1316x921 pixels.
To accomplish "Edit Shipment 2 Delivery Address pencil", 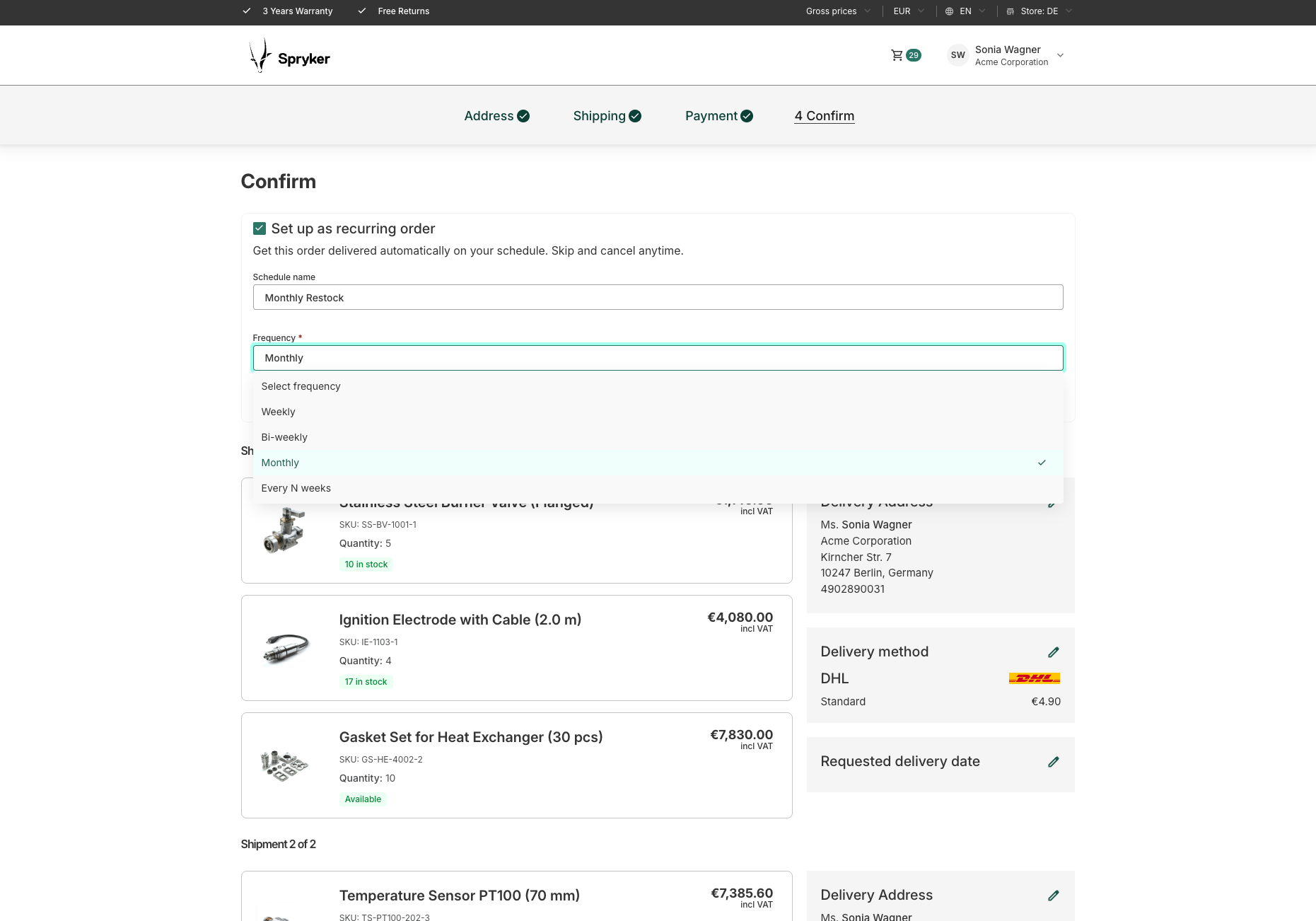I will (x=1053, y=896).
